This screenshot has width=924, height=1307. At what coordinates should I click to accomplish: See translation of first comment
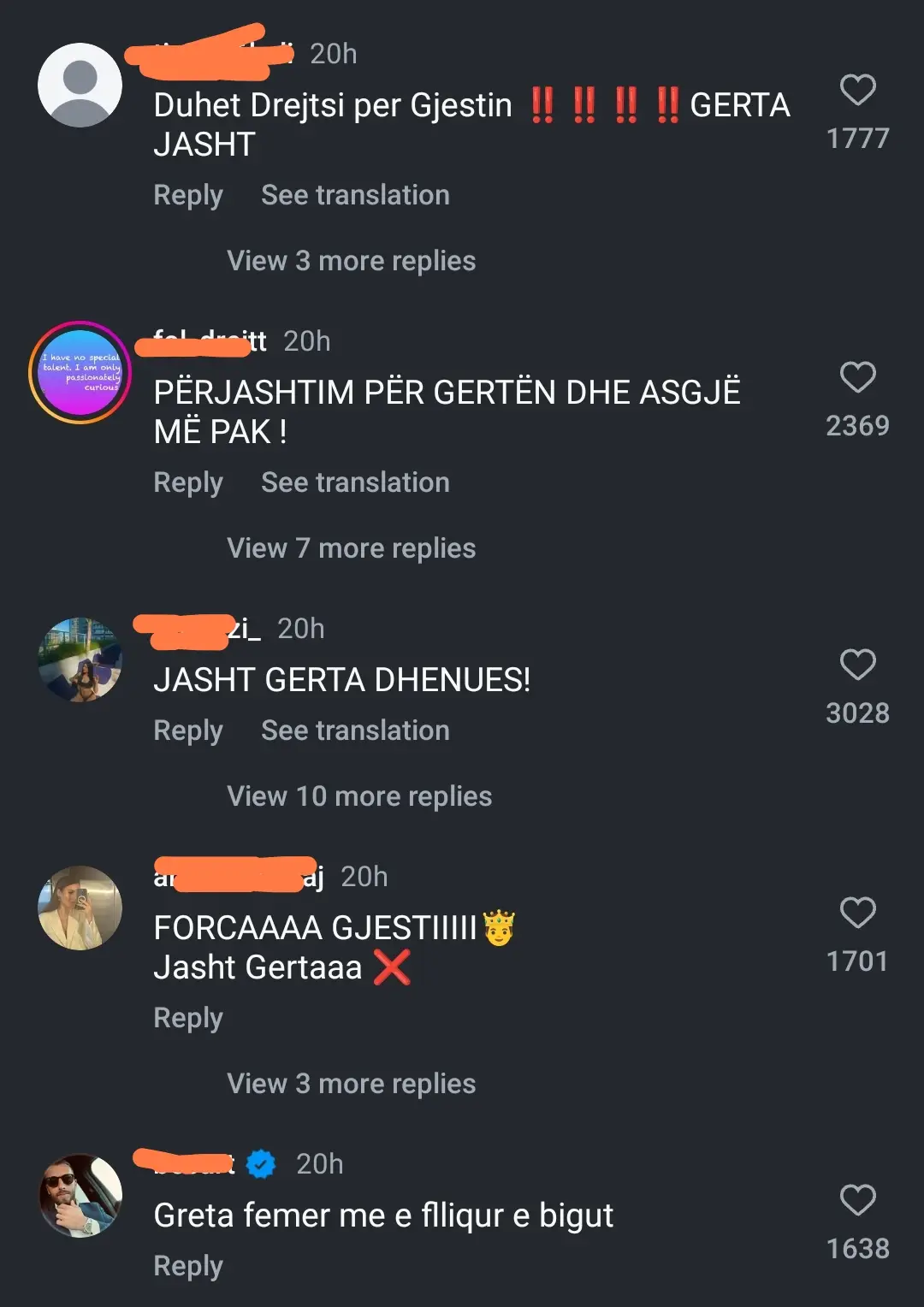coord(355,195)
